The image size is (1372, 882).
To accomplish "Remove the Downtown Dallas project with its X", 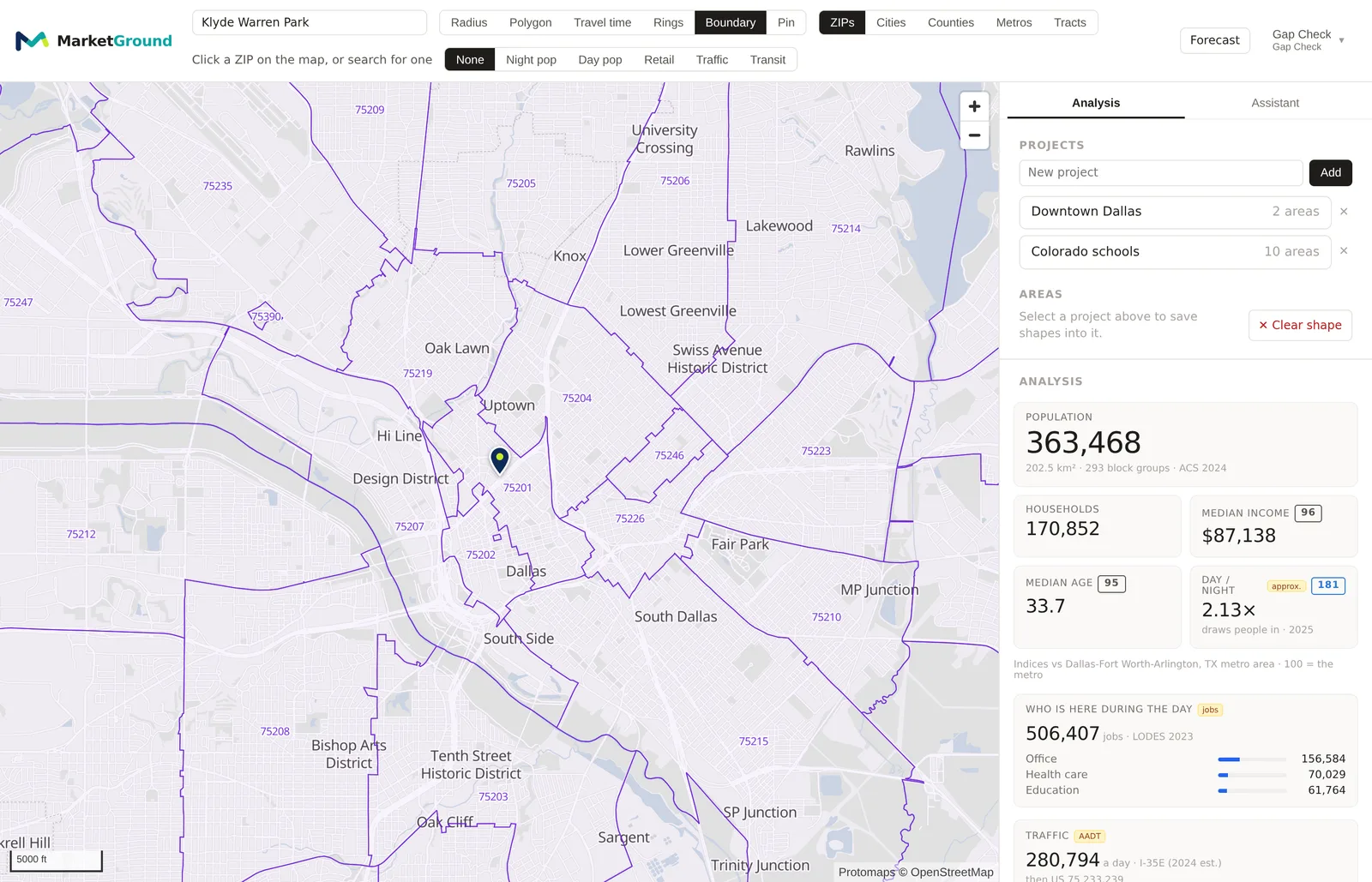I will [1344, 212].
